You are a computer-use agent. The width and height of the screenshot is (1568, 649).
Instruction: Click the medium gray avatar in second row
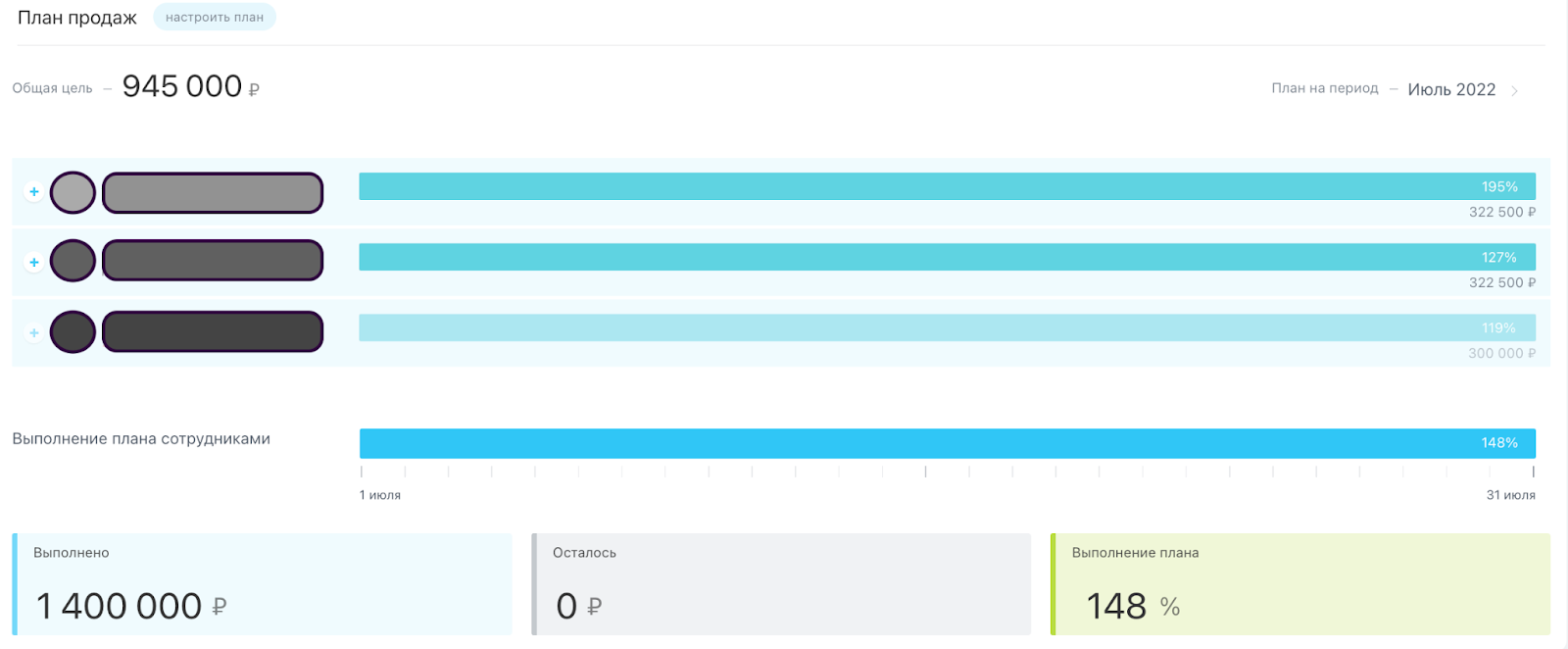click(x=73, y=261)
